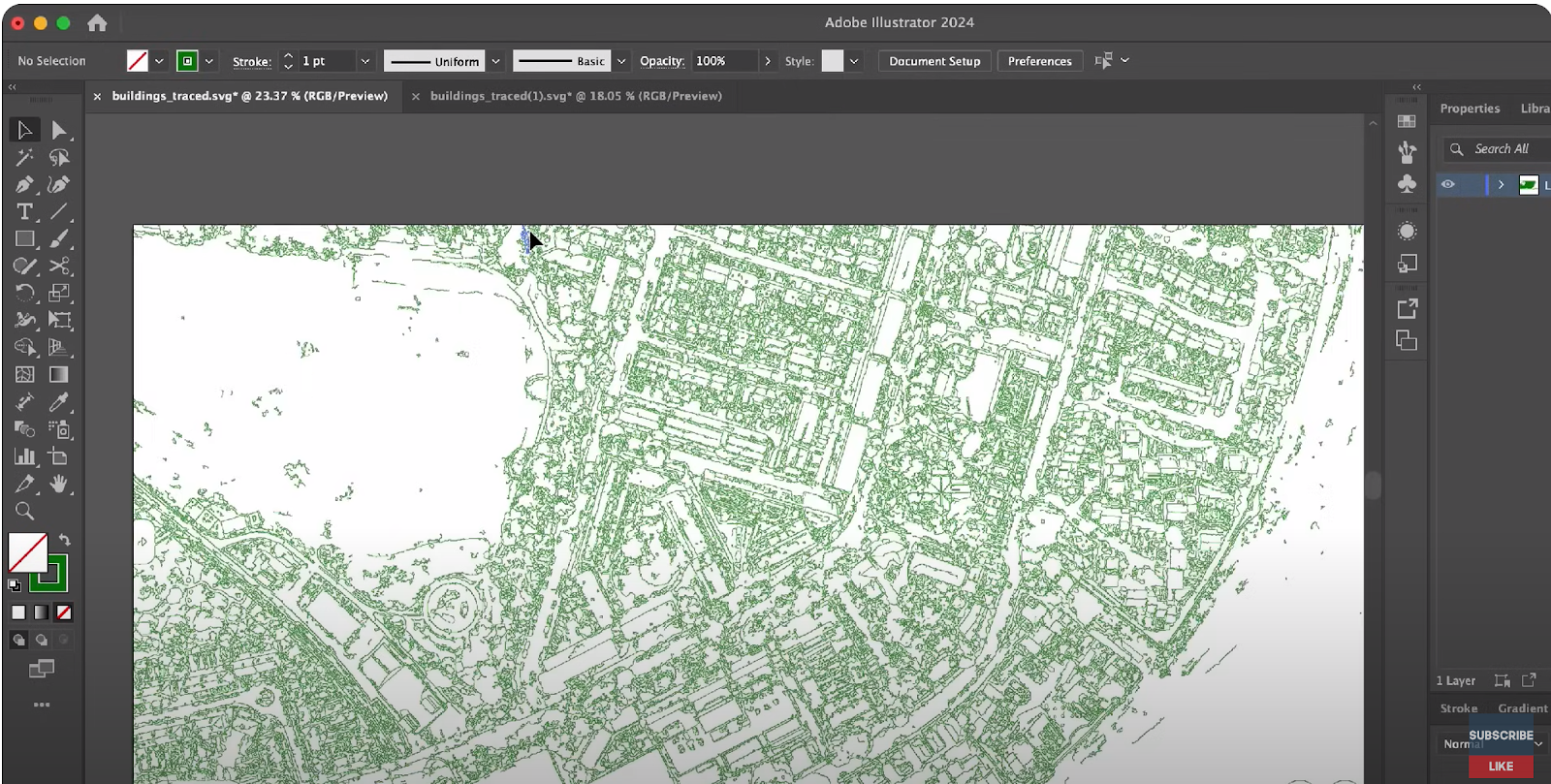Set paint to None in toolbox
1551x784 pixels.
[x=64, y=612]
